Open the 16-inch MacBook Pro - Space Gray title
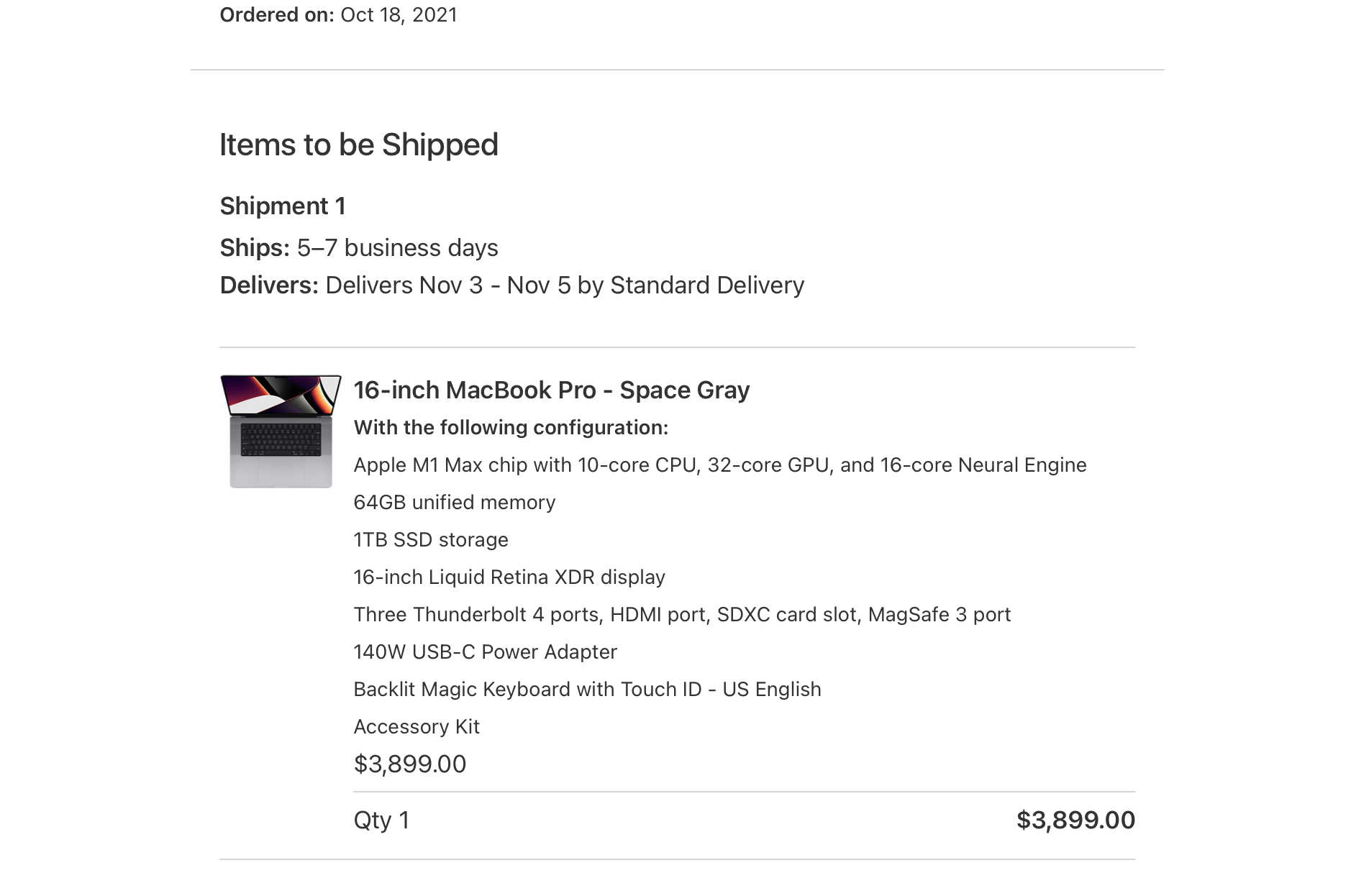The width and height of the screenshot is (1356, 896). (551, 390)
